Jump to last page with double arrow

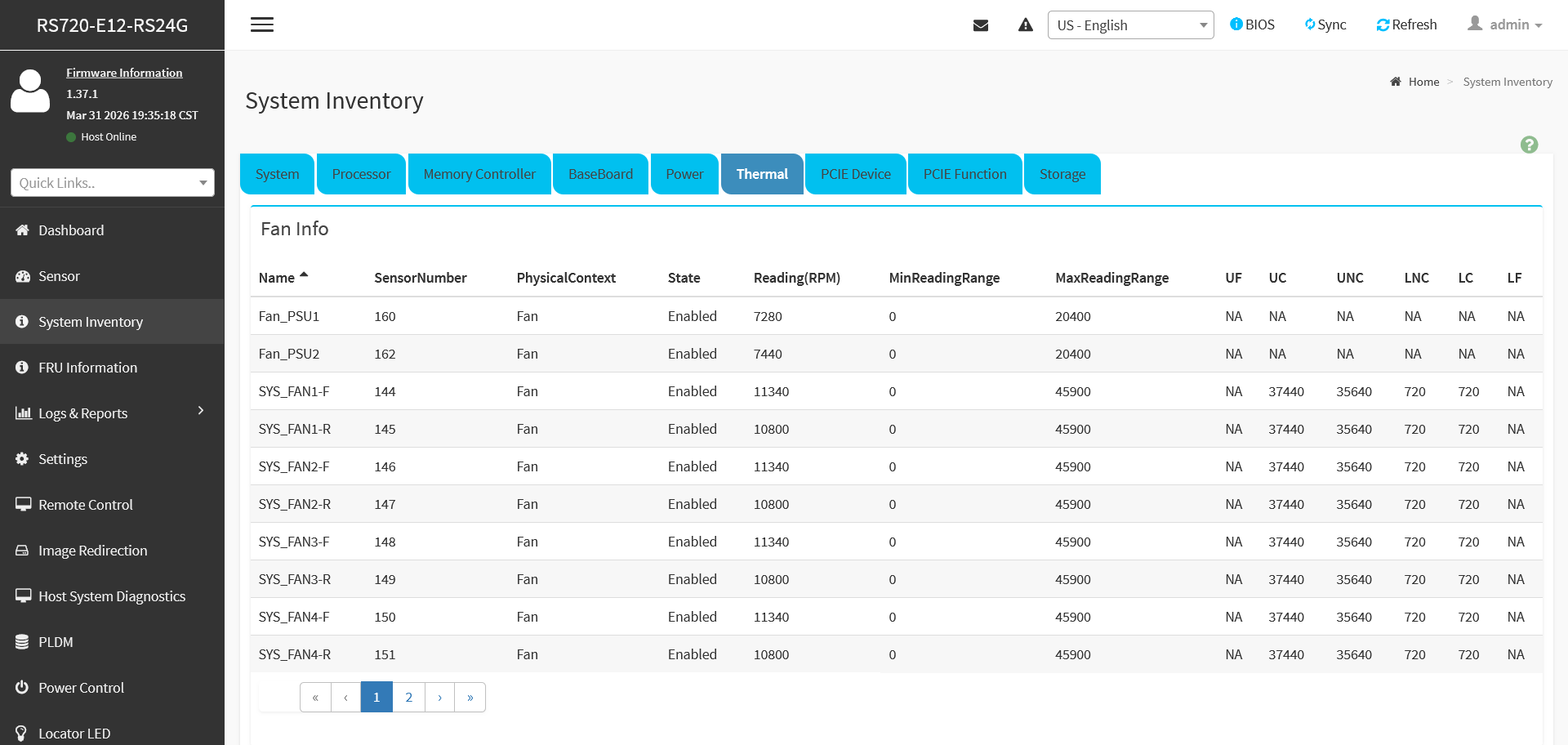[x=470, y=697]
